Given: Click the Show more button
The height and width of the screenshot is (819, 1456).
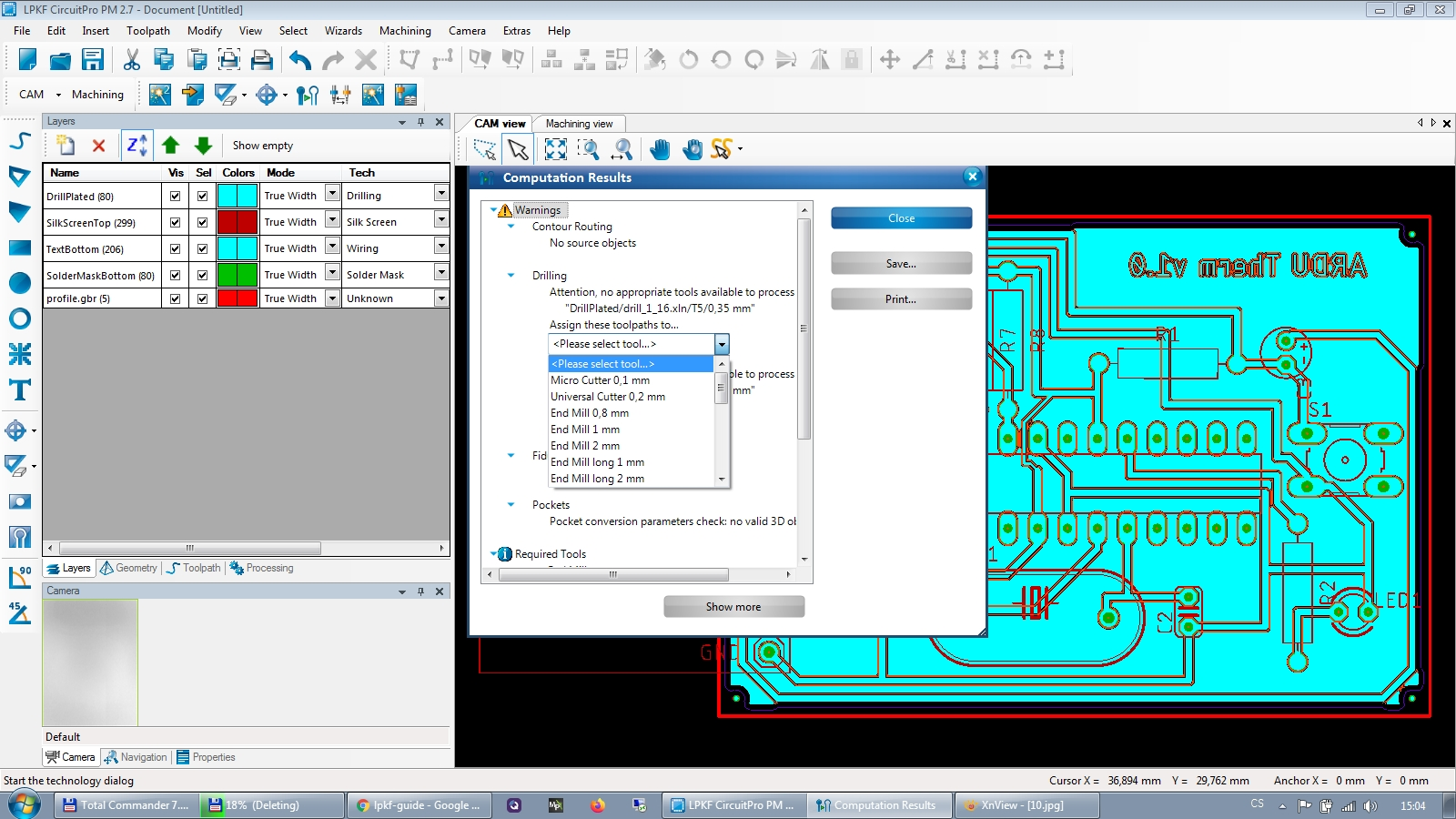Looking at the screenshot, I should (733, 607).
